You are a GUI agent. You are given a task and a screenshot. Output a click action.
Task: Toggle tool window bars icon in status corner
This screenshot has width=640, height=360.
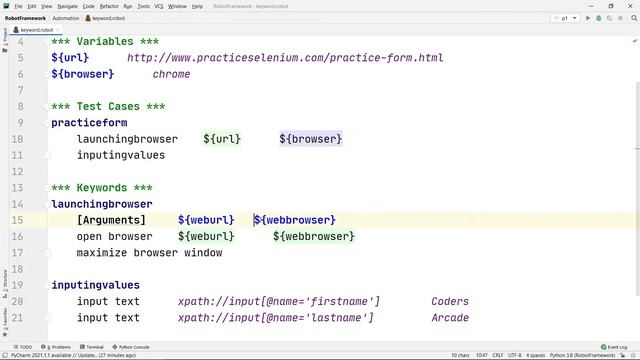5,356
